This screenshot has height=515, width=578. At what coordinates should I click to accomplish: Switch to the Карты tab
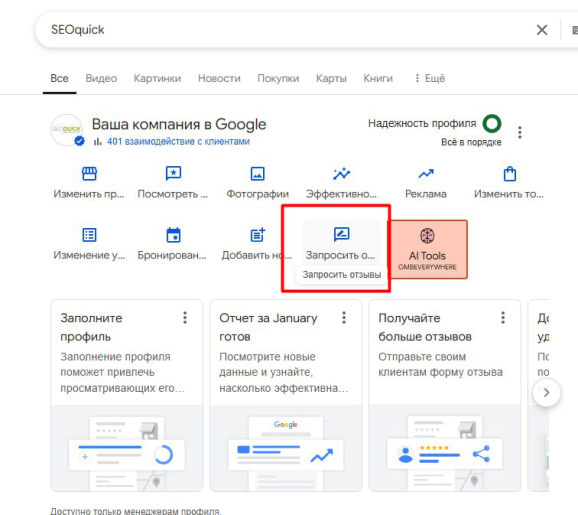(x=331, y=79)
